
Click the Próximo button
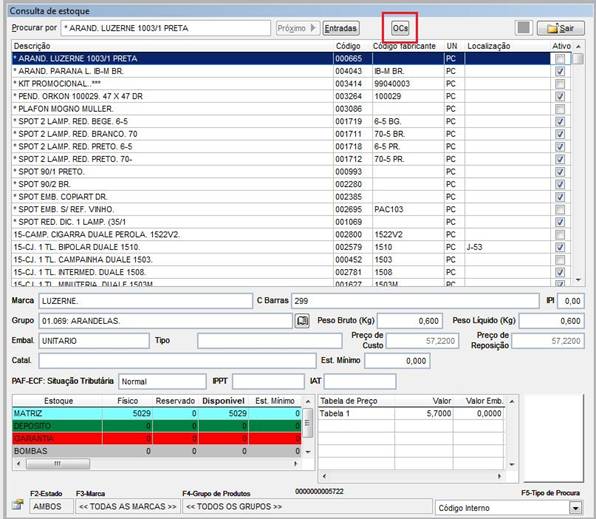[298, 28]
